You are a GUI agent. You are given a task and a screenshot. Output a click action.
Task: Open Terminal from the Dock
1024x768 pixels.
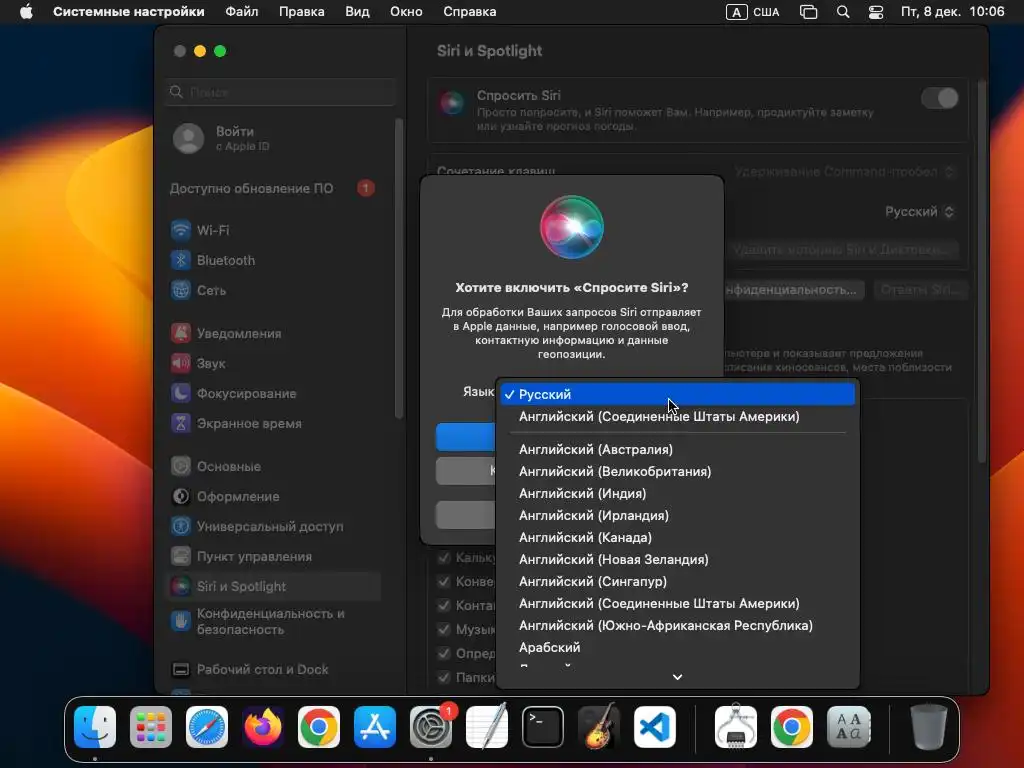tap(543, 727)
